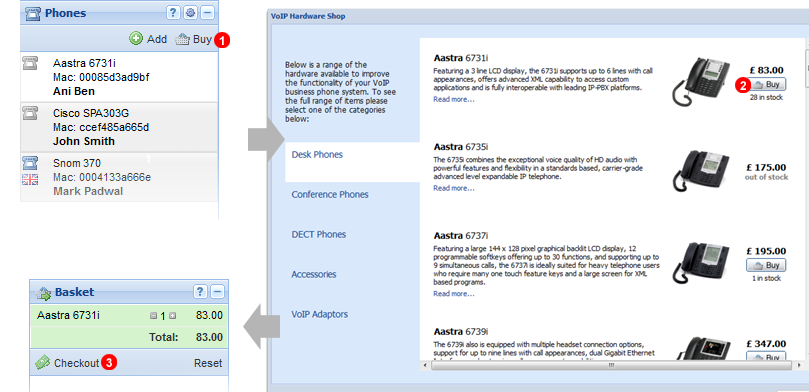Click Mac: ccef485a665d text
The image size is (809, 392).
[102, 127]
